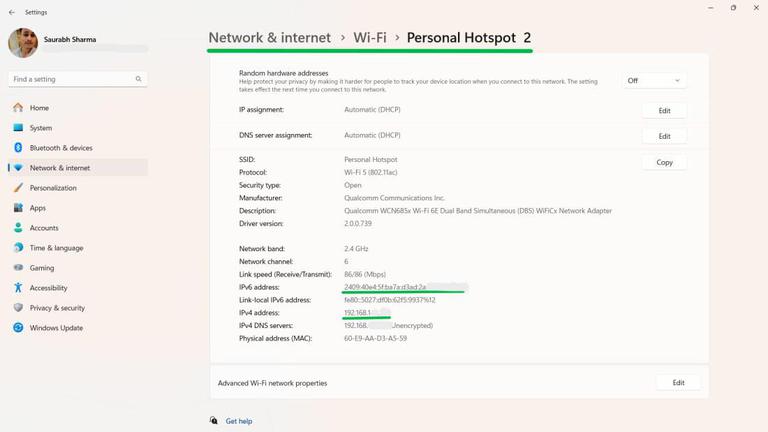768x432 pixels.
Task: Edit the IP assignment setting
Action: (664, 111)
